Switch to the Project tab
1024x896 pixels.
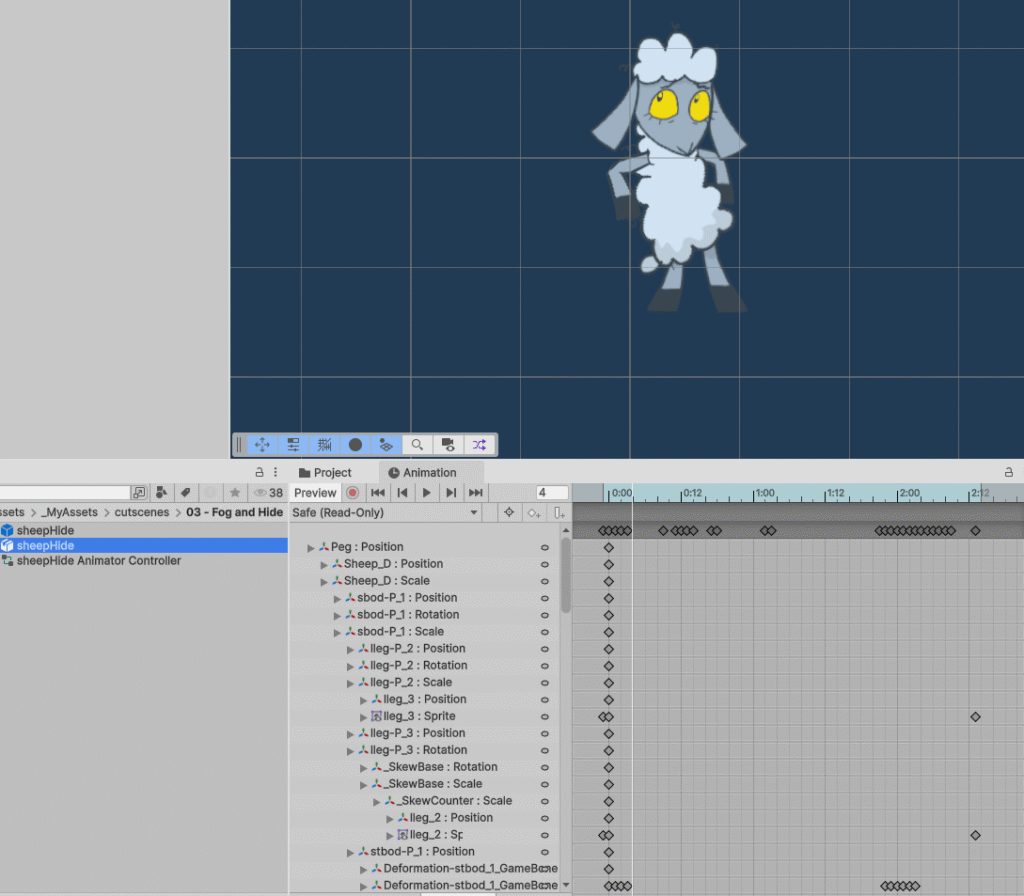pos(325,473)
